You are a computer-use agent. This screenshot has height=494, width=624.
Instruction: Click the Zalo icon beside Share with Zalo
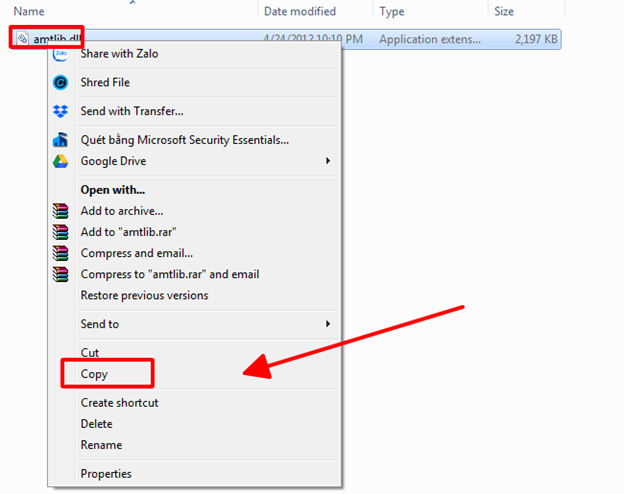point(60,54)
